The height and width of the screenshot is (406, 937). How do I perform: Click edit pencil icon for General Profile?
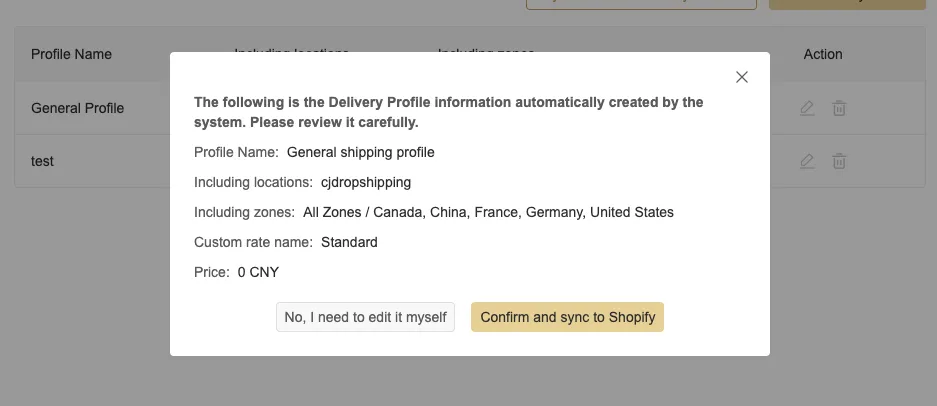(x=808, y=108)
